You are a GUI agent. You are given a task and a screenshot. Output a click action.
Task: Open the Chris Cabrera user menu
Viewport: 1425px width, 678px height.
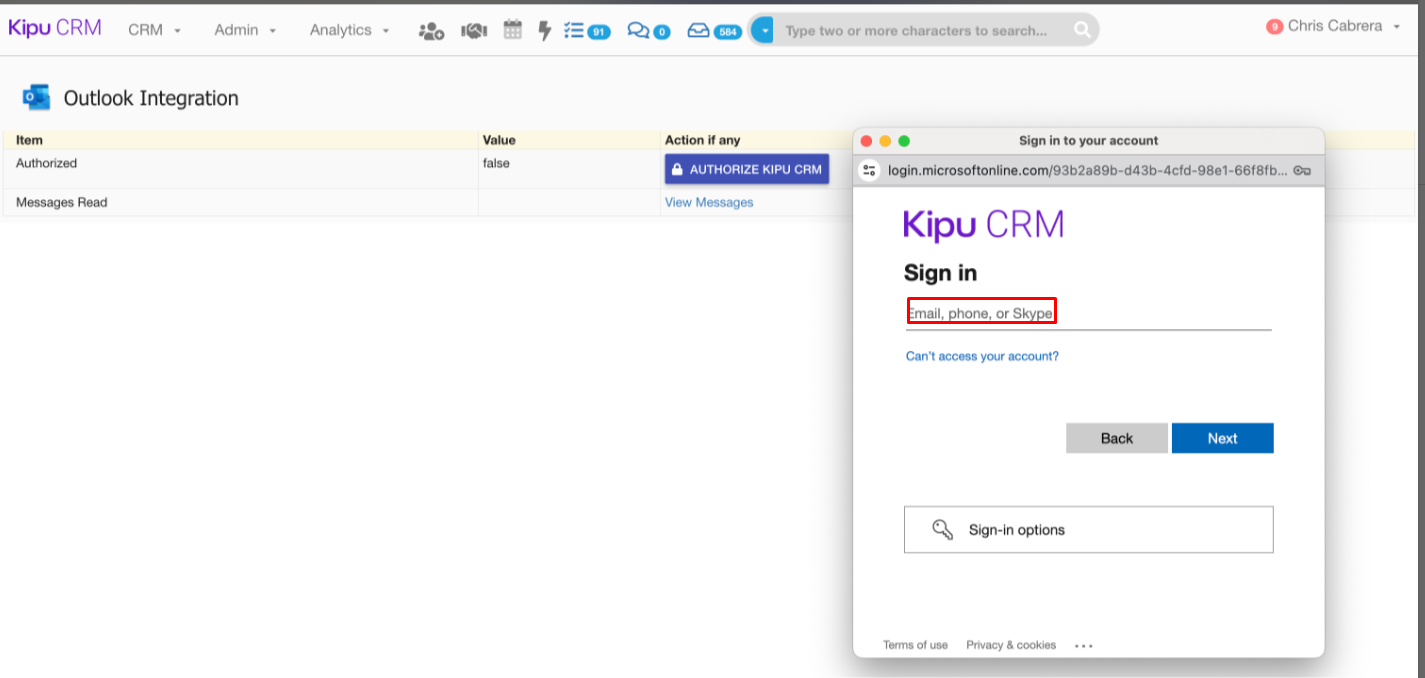1334,27
